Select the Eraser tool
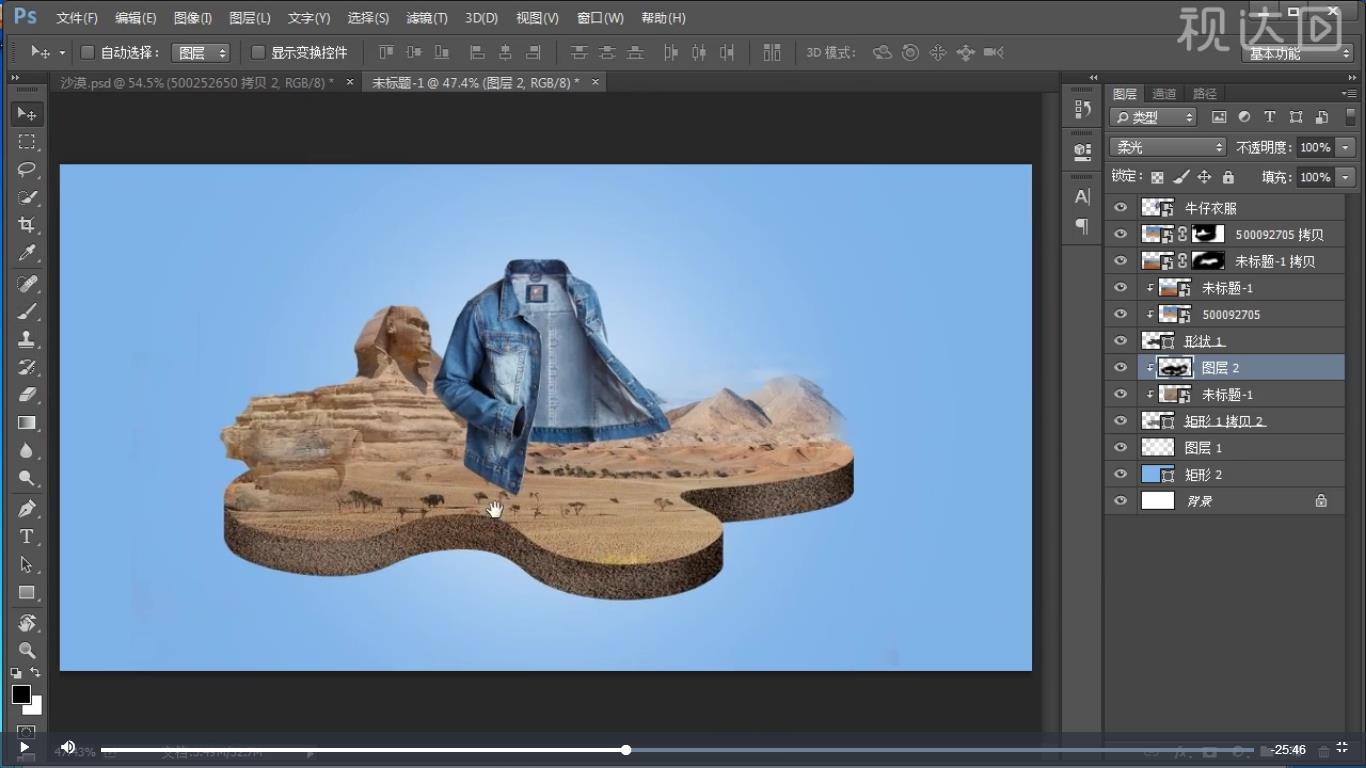 click(27, 395)
